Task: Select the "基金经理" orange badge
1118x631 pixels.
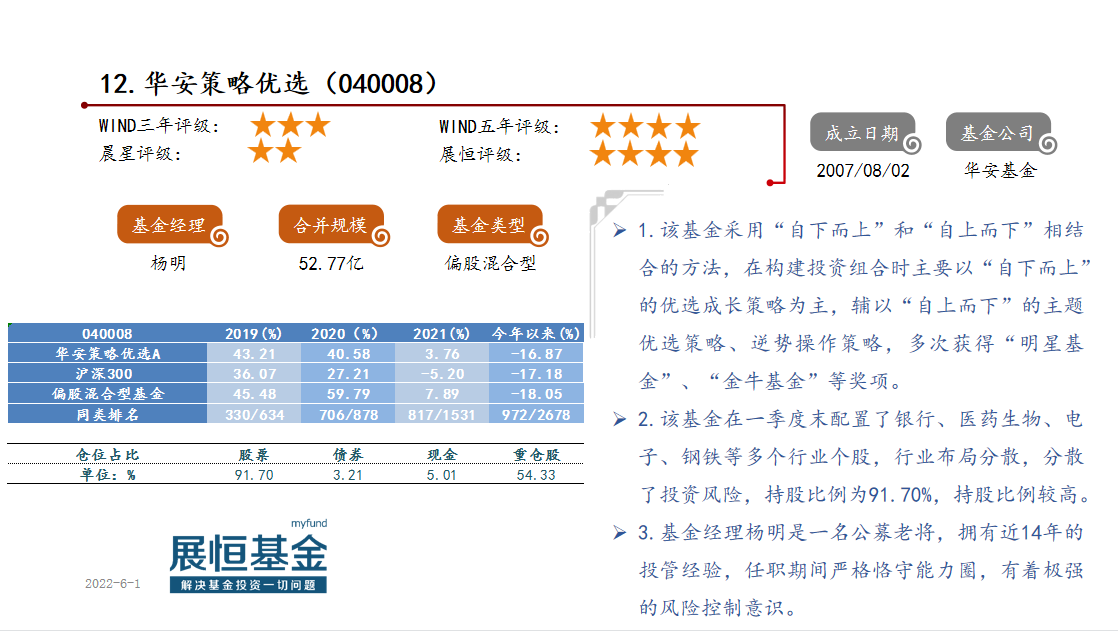Action: click(173, 225)
